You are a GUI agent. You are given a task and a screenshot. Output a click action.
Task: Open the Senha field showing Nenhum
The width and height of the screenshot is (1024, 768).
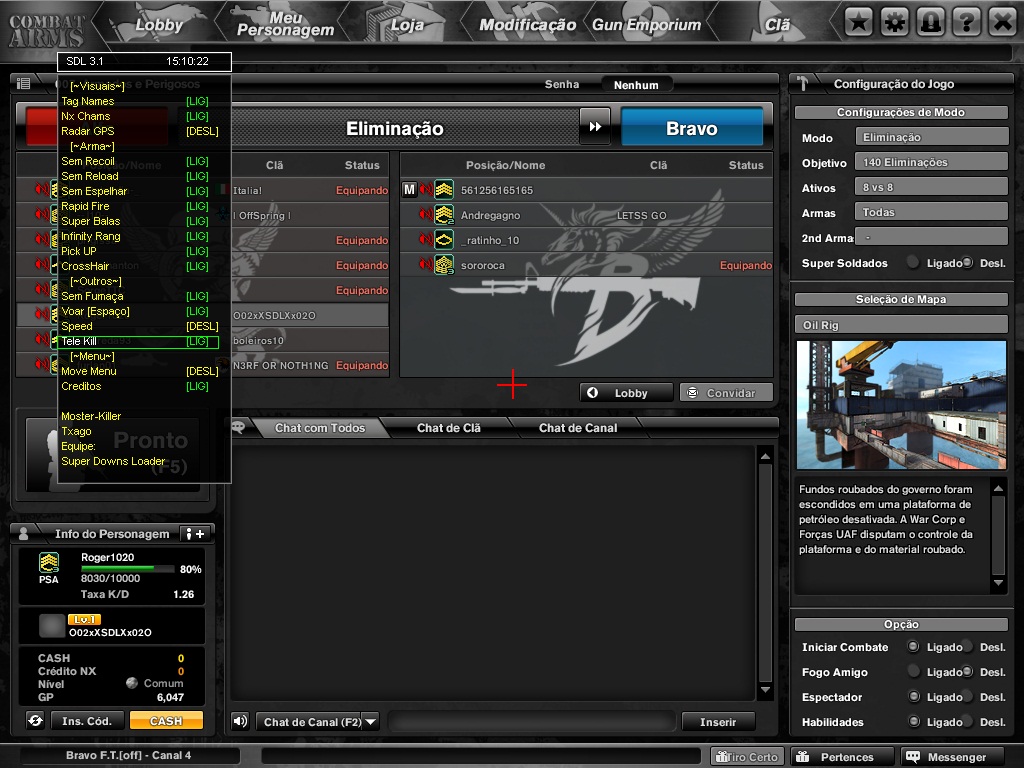coord(635,85)
